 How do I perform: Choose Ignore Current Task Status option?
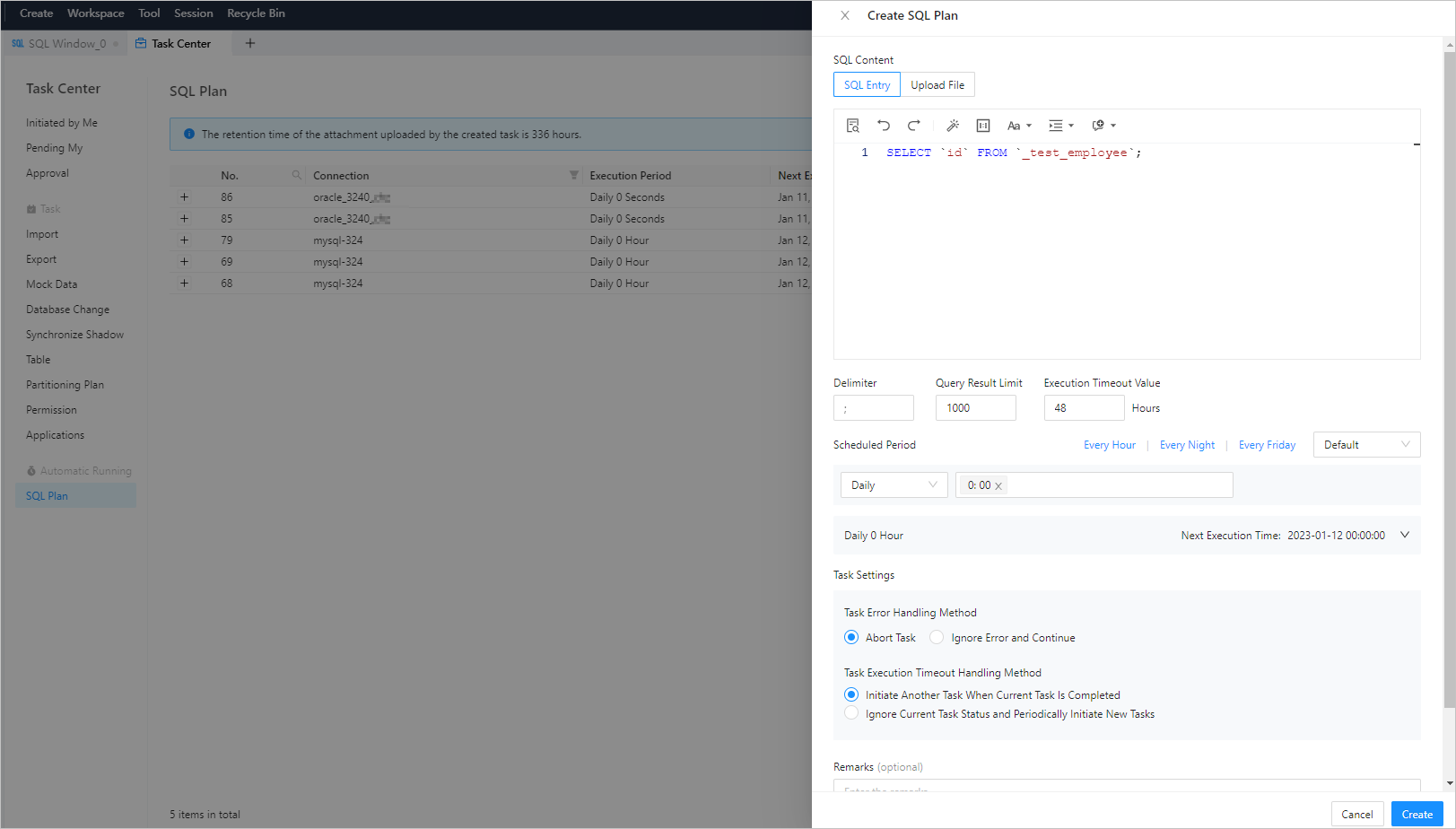point(850,712)
